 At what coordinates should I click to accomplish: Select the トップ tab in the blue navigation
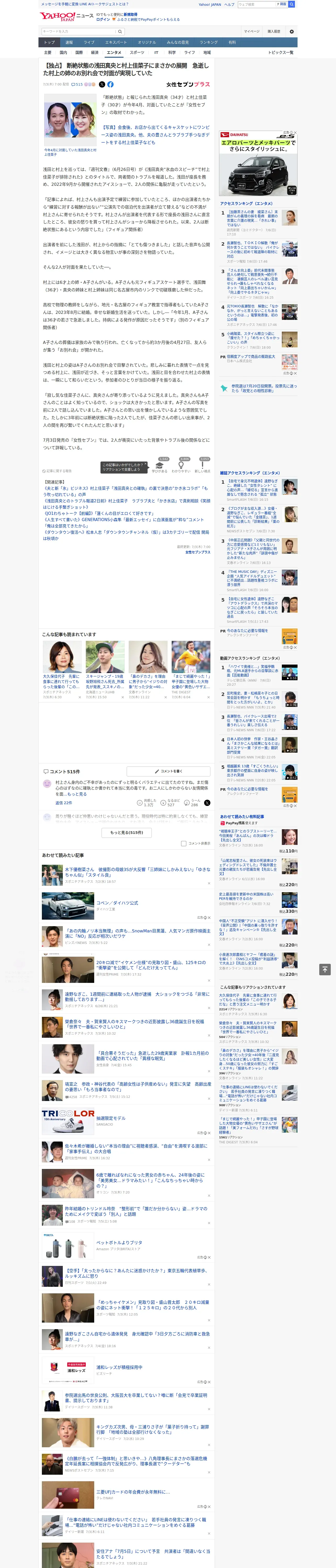point(49,43)
